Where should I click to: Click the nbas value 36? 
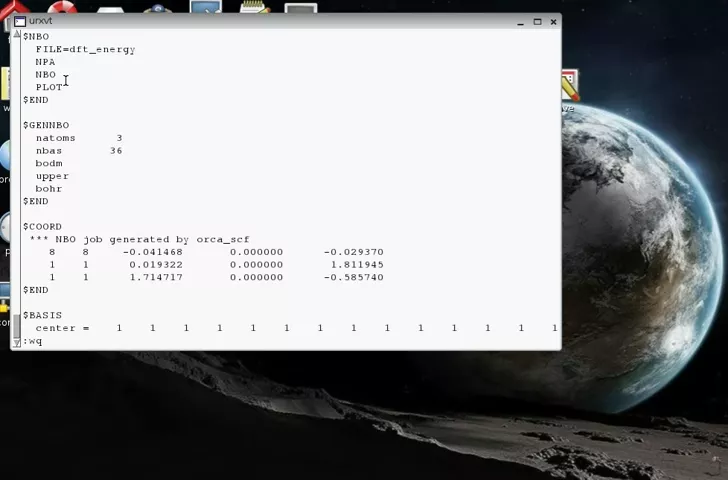pyautogui.click(x=116, y=151)
